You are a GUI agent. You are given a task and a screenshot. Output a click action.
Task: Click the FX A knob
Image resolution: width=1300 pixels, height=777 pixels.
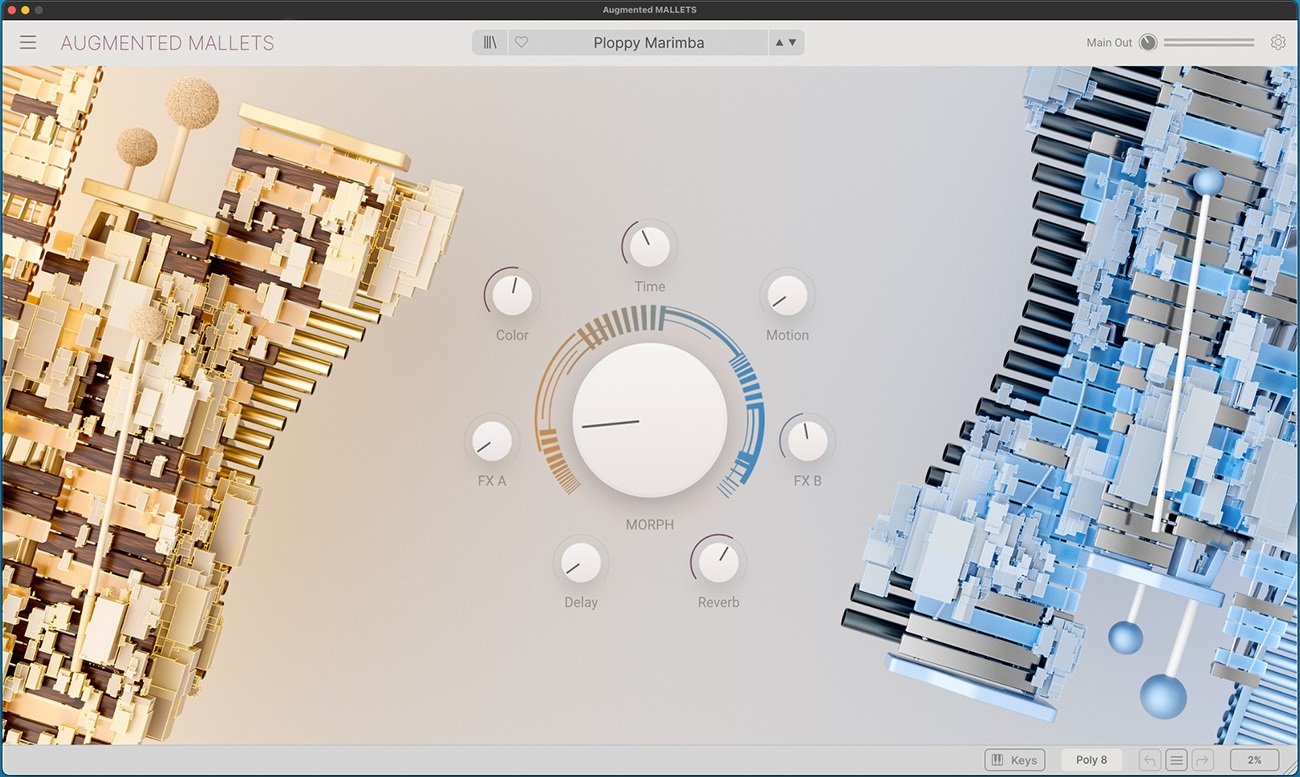(x=491, y=441)
